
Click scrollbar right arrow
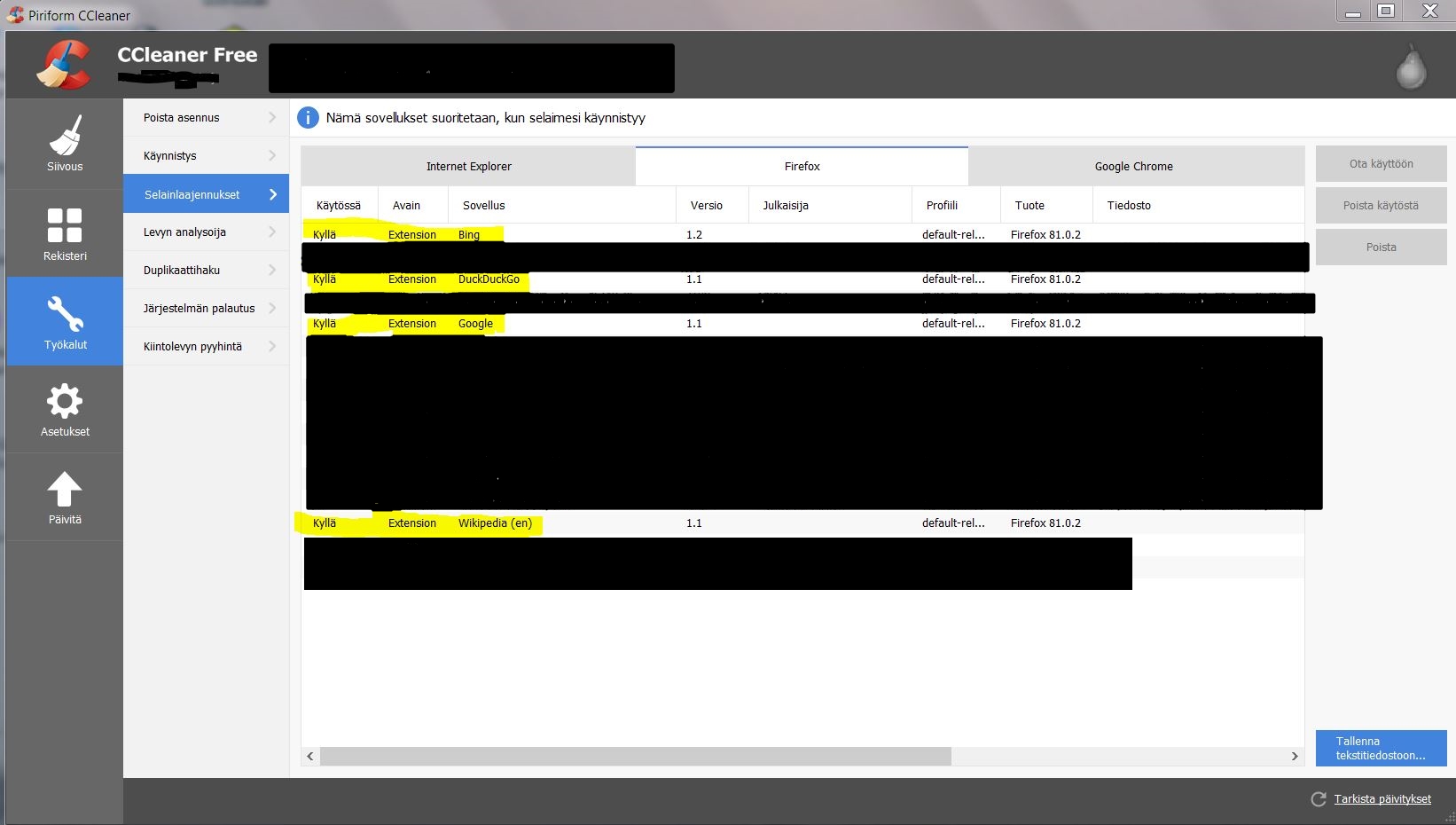(x=1295, y=756)
